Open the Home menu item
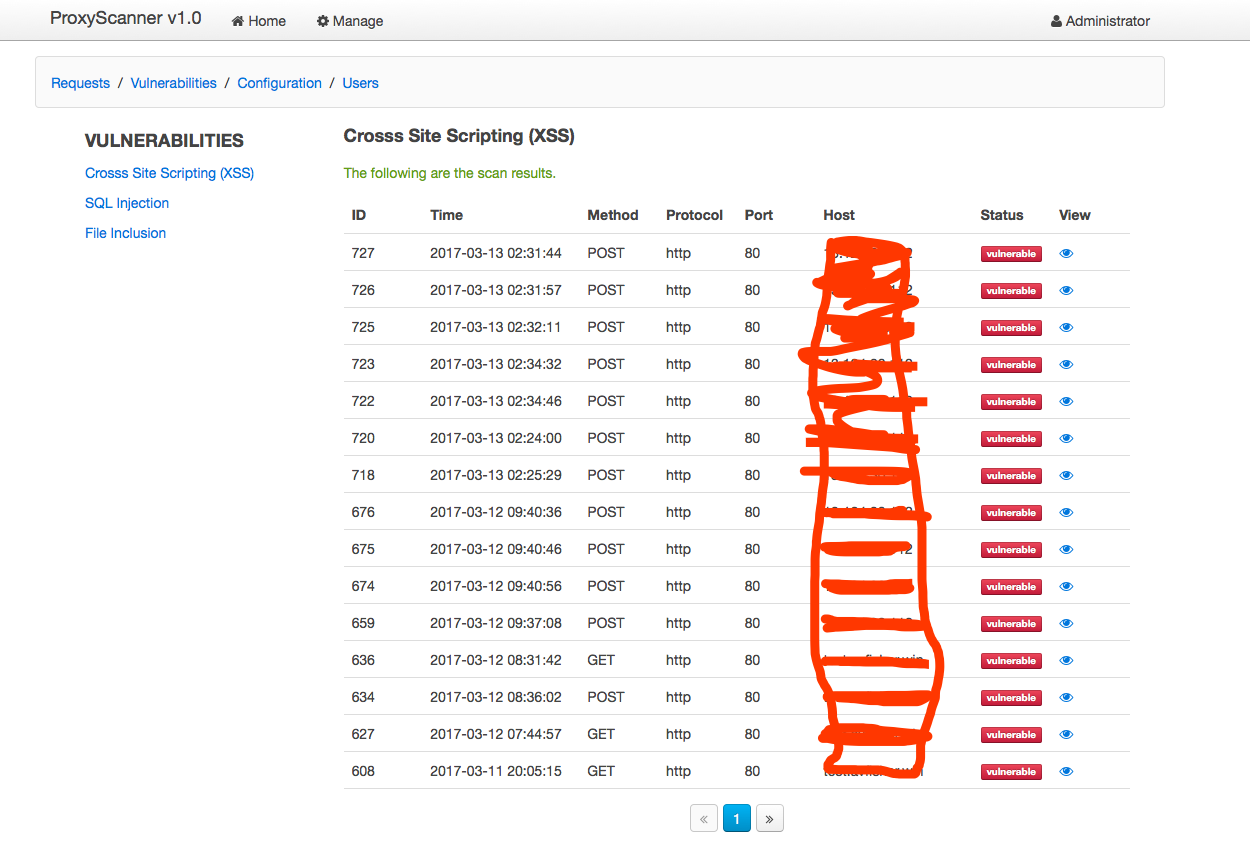This screenshot has height=843, width=1250. (259, 21)
